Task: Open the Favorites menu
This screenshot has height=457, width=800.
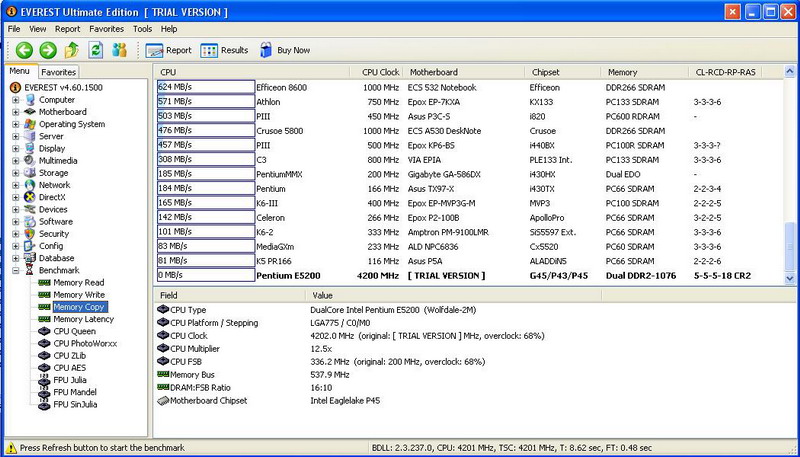Action: point(106,29)
